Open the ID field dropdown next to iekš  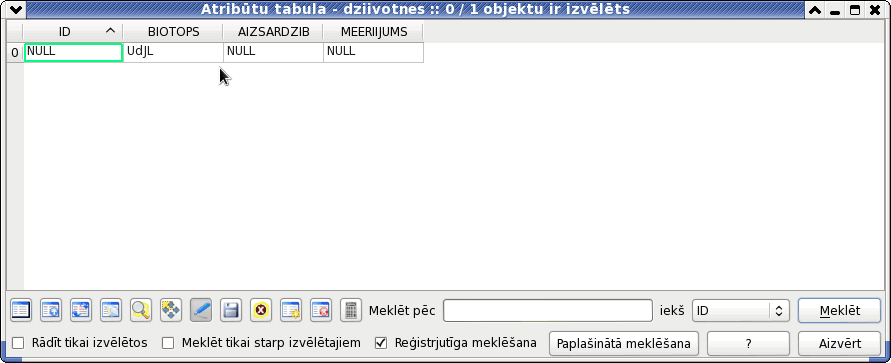740,311
